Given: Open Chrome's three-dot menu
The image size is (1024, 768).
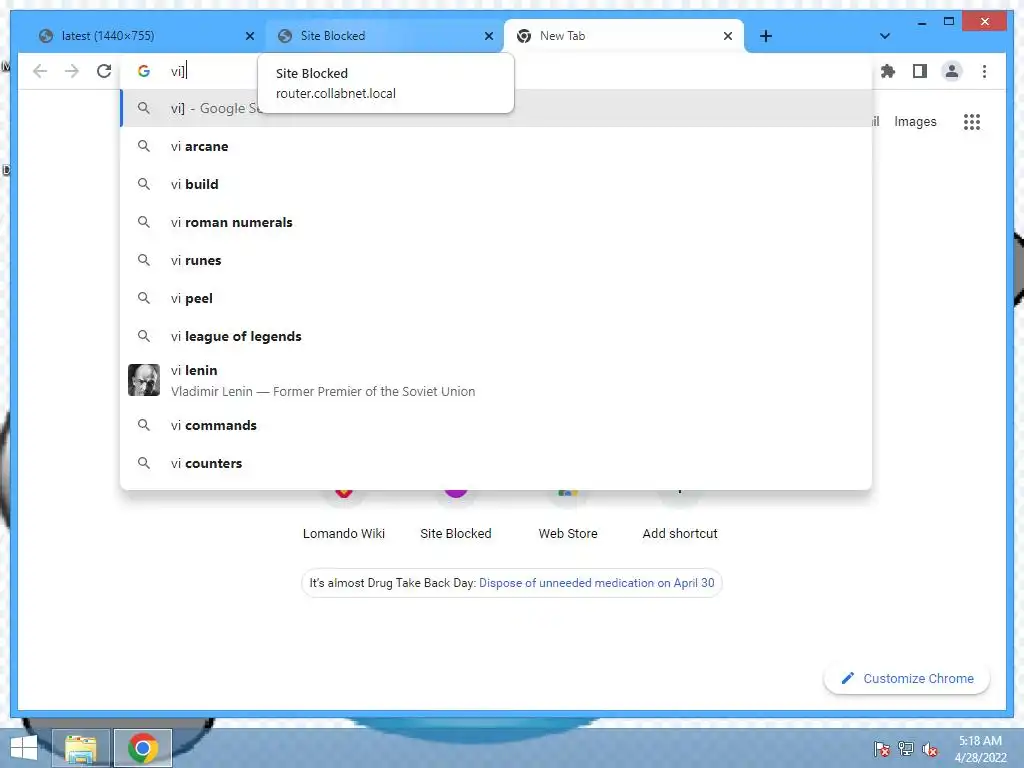Looking at the screenshot, I should 984,71.
